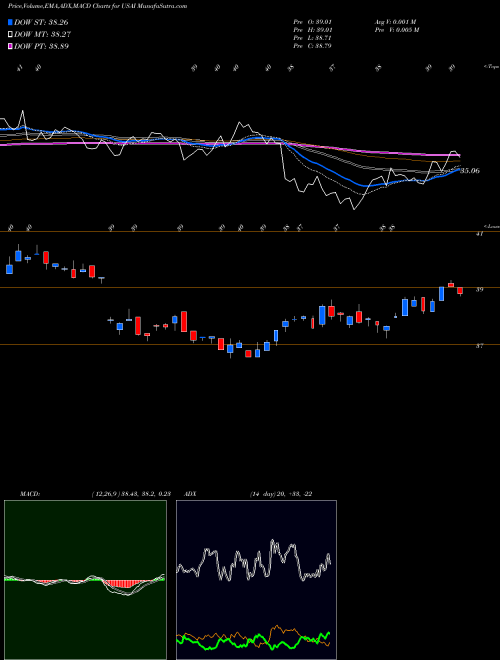Click the 37 price axis label
500x660 pixels.
point(479,346)
